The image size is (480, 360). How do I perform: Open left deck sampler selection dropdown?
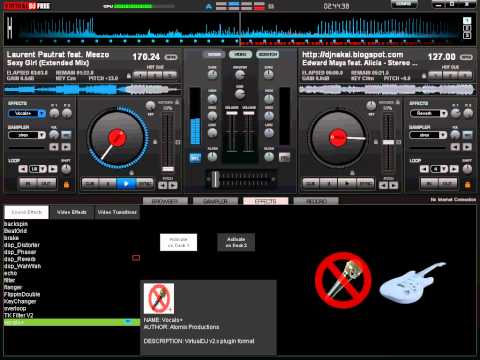(x=42, y=135)
